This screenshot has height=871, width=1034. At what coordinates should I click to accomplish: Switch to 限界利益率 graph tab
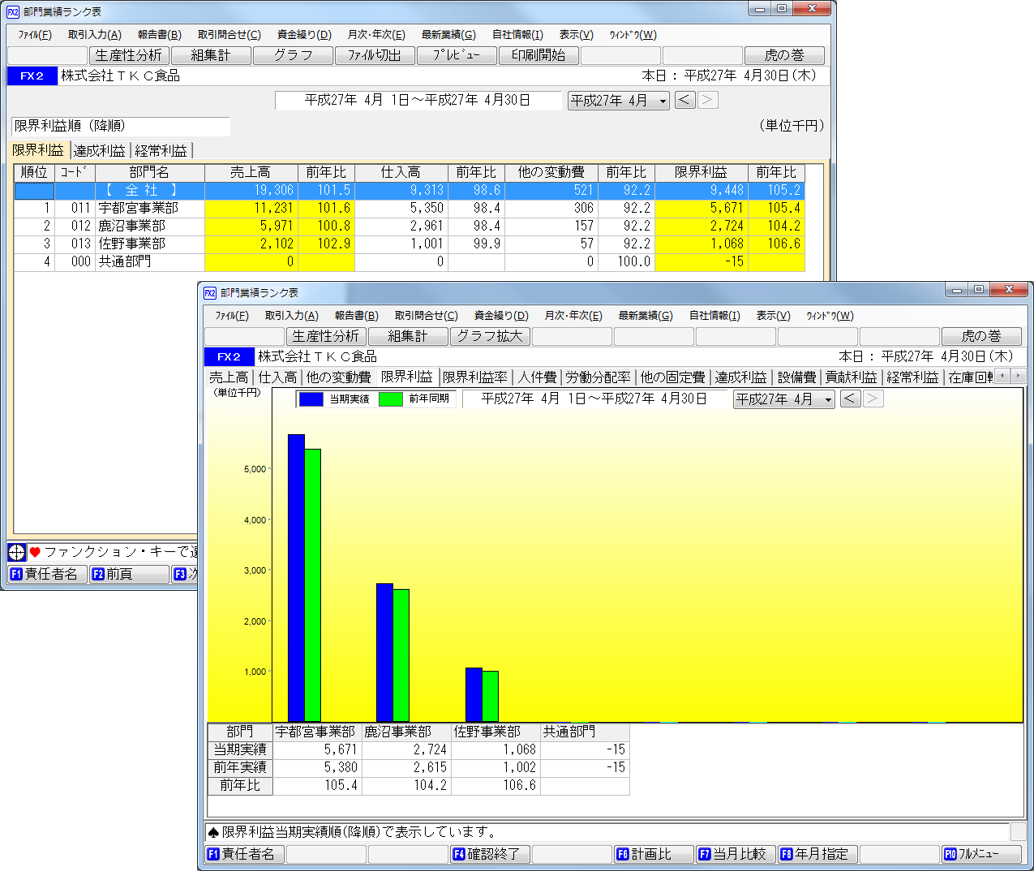coord(475,378)
